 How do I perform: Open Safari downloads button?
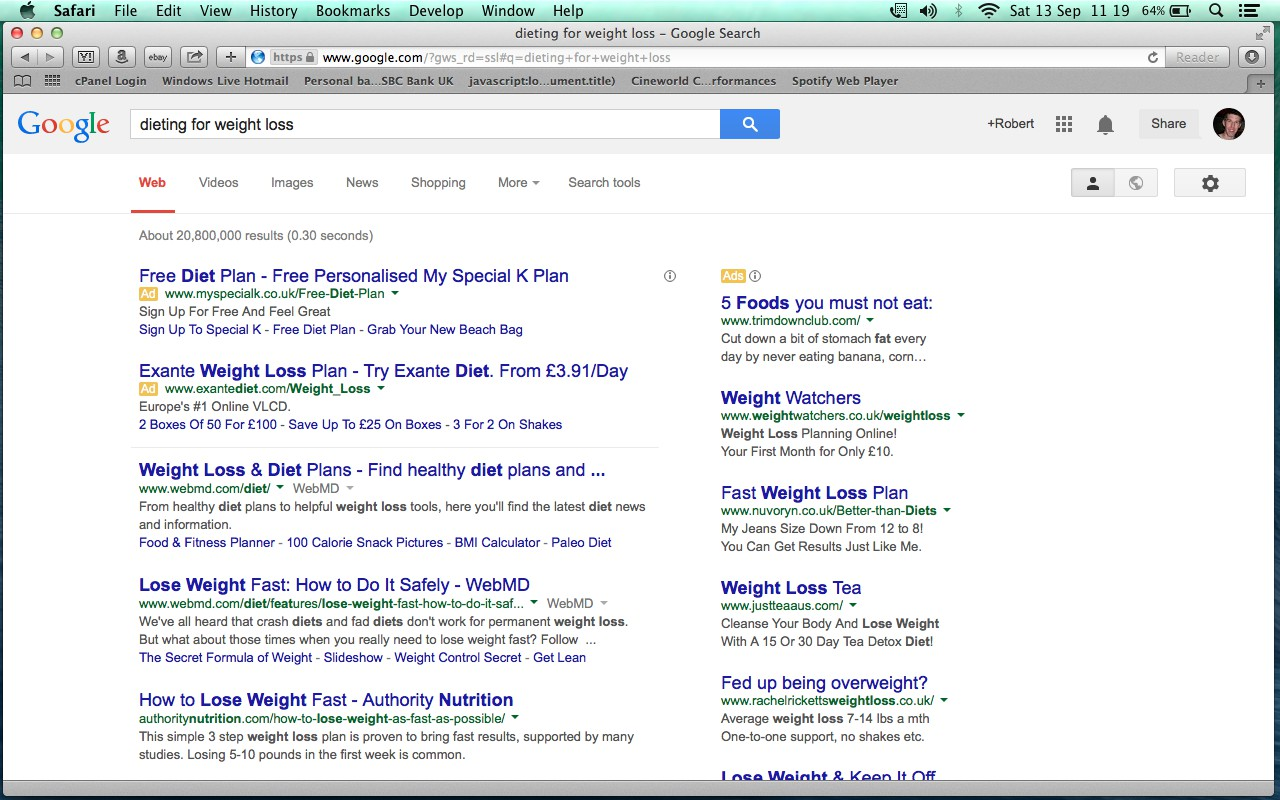click(1252, 57)
